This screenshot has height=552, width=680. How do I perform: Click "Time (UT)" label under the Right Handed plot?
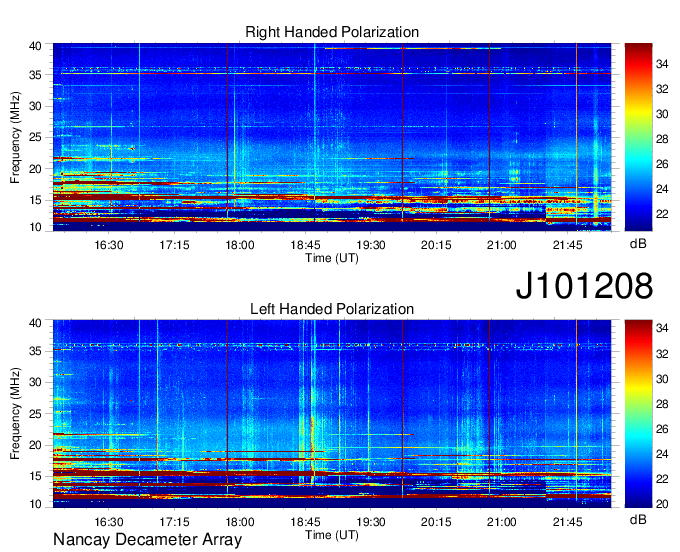(x=332, y=258)
